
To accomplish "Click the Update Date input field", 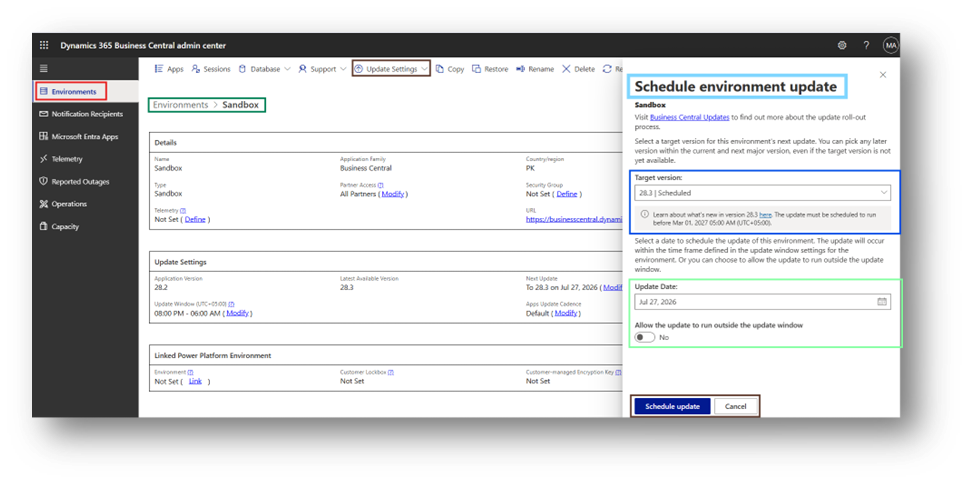I will click(762, 302).
